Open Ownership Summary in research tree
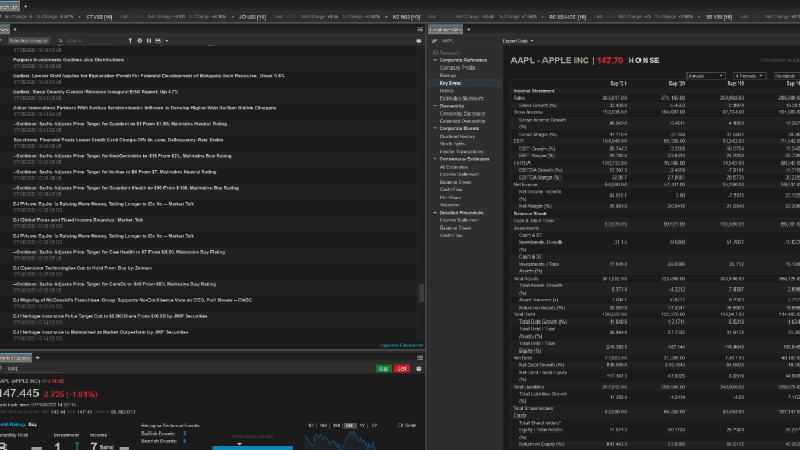Screen dimensions: 800x450 [462, 114]
